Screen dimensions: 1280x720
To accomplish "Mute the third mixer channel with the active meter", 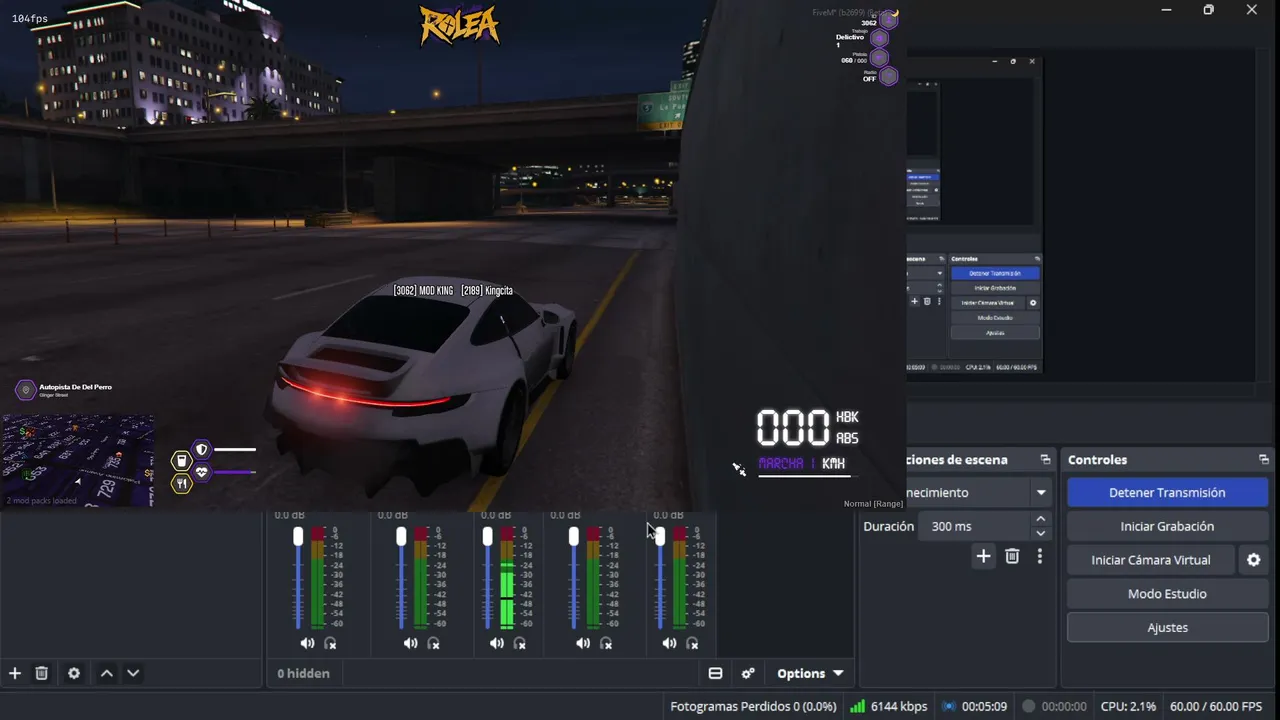I will [x=496, y=643].
